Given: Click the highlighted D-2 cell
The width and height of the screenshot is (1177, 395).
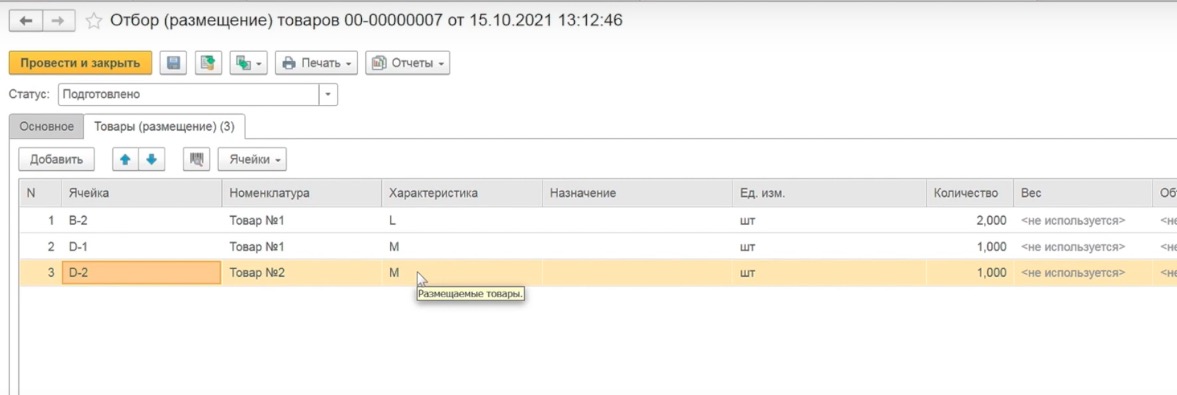Looking at the screenshot, I should pos(141,273).
